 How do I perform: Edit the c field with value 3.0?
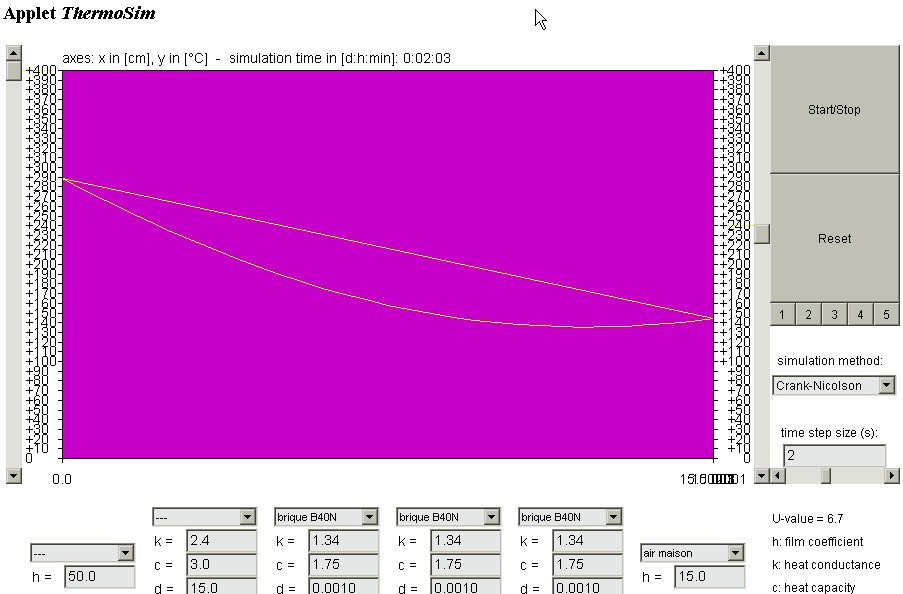pyautogui.click(x=222, y=564)
